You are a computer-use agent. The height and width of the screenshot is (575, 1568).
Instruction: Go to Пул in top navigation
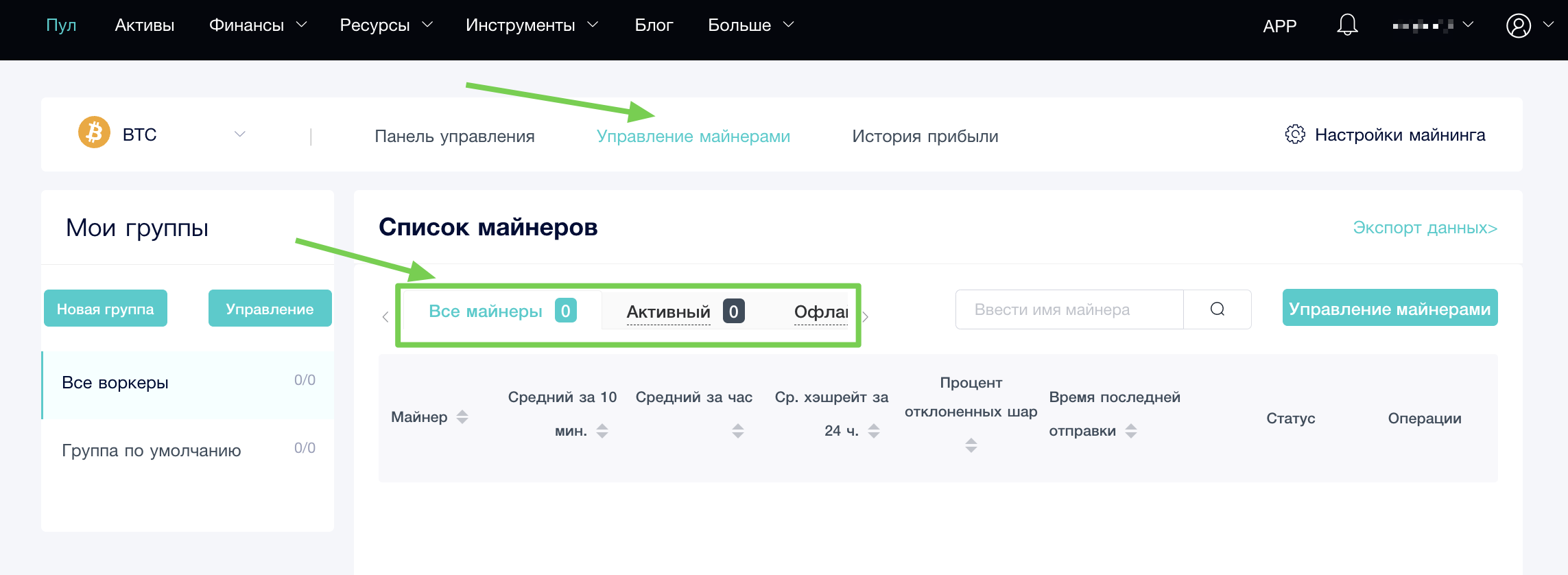click(x=61, y=25)
